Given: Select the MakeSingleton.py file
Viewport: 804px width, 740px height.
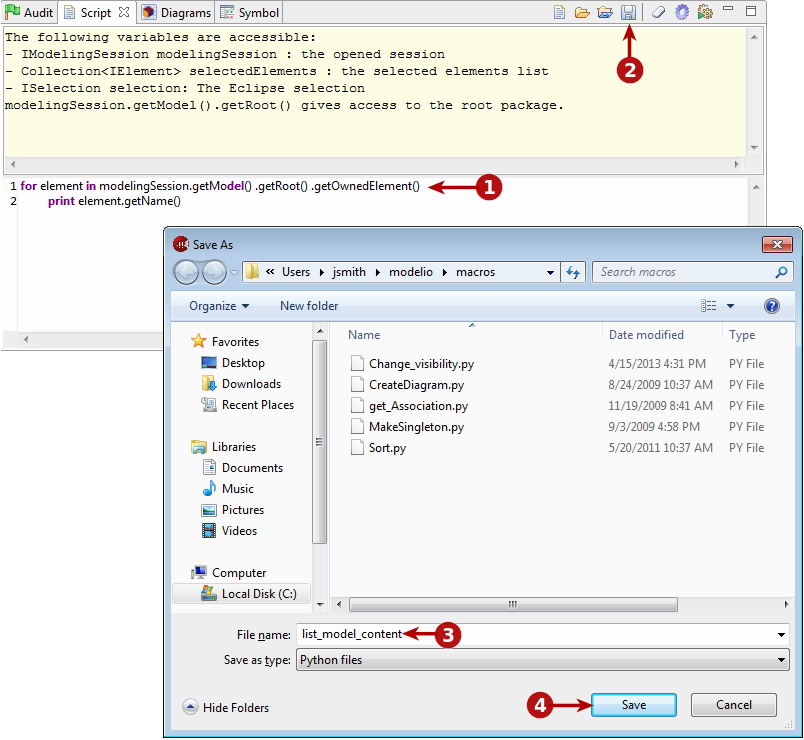Looking at the screenshot, I should coord(416,427).
